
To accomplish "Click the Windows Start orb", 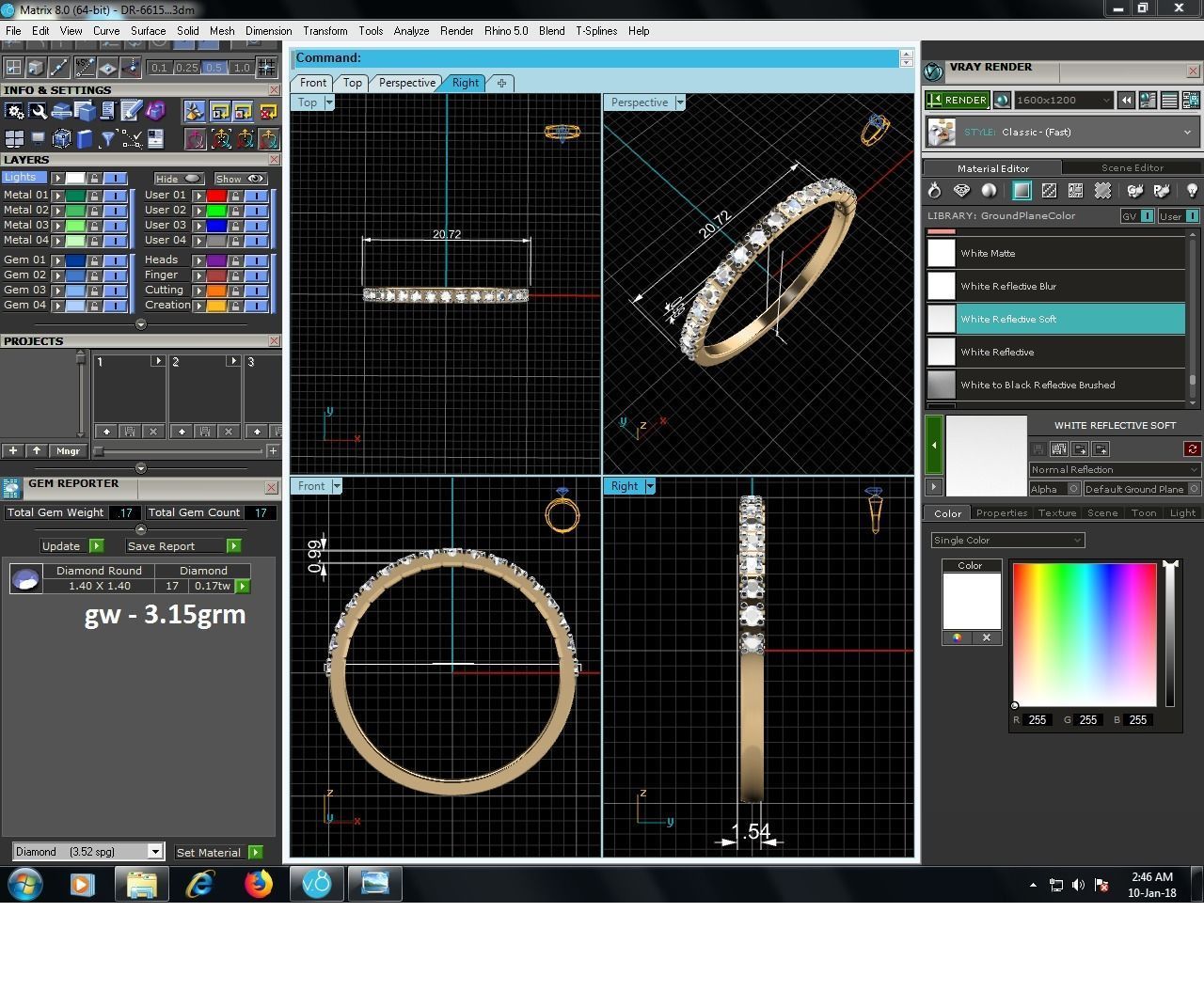I will click(24, 884).
